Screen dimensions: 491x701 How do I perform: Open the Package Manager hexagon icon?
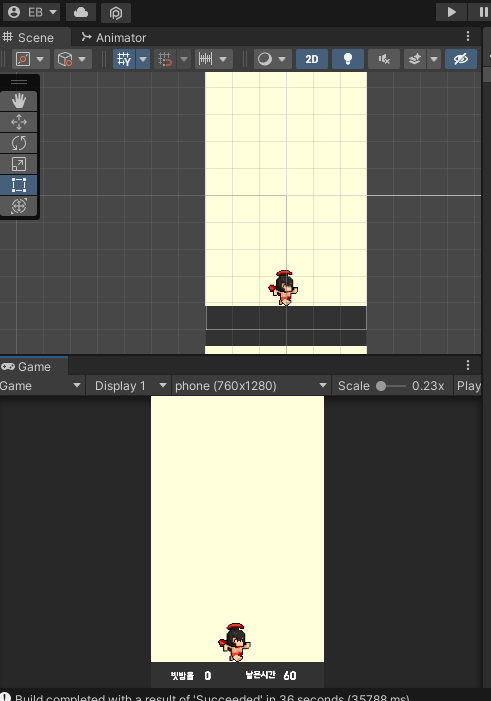coord(116,13)
